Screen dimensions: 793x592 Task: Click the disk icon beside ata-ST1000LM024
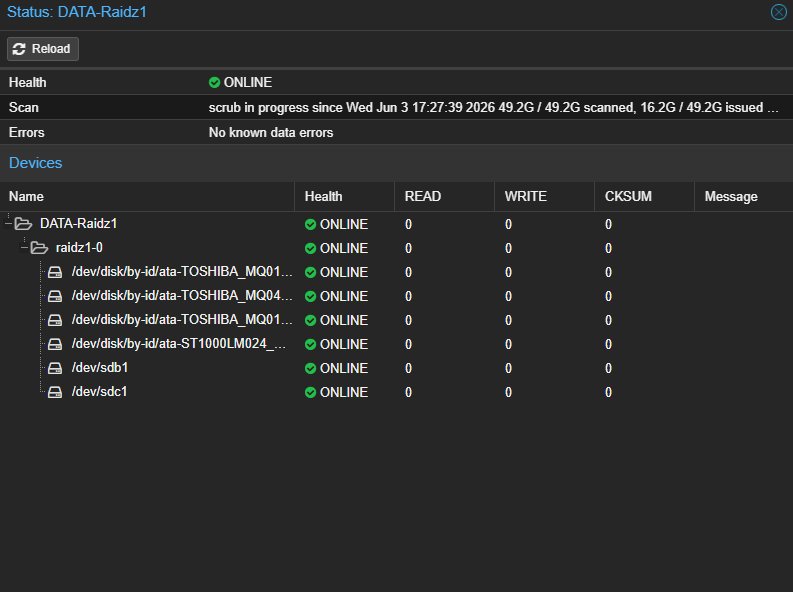[x=55, y=344]
